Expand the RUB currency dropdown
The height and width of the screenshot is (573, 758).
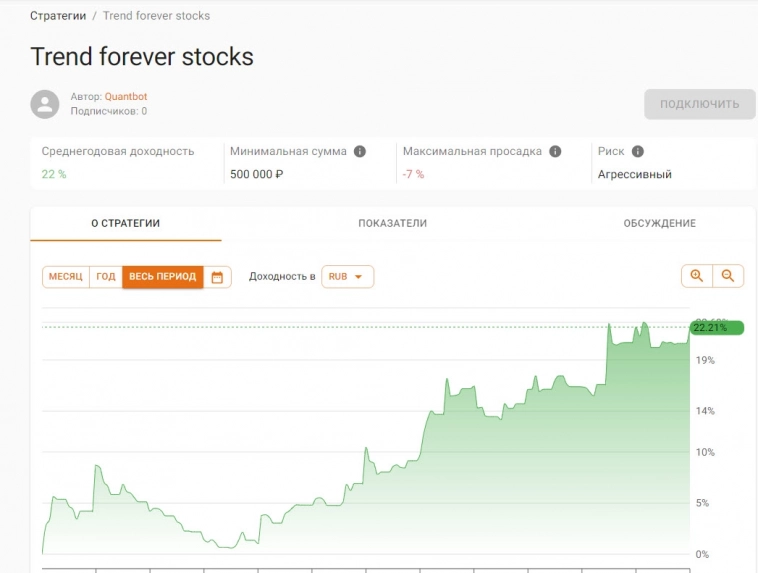pos(347,277)
